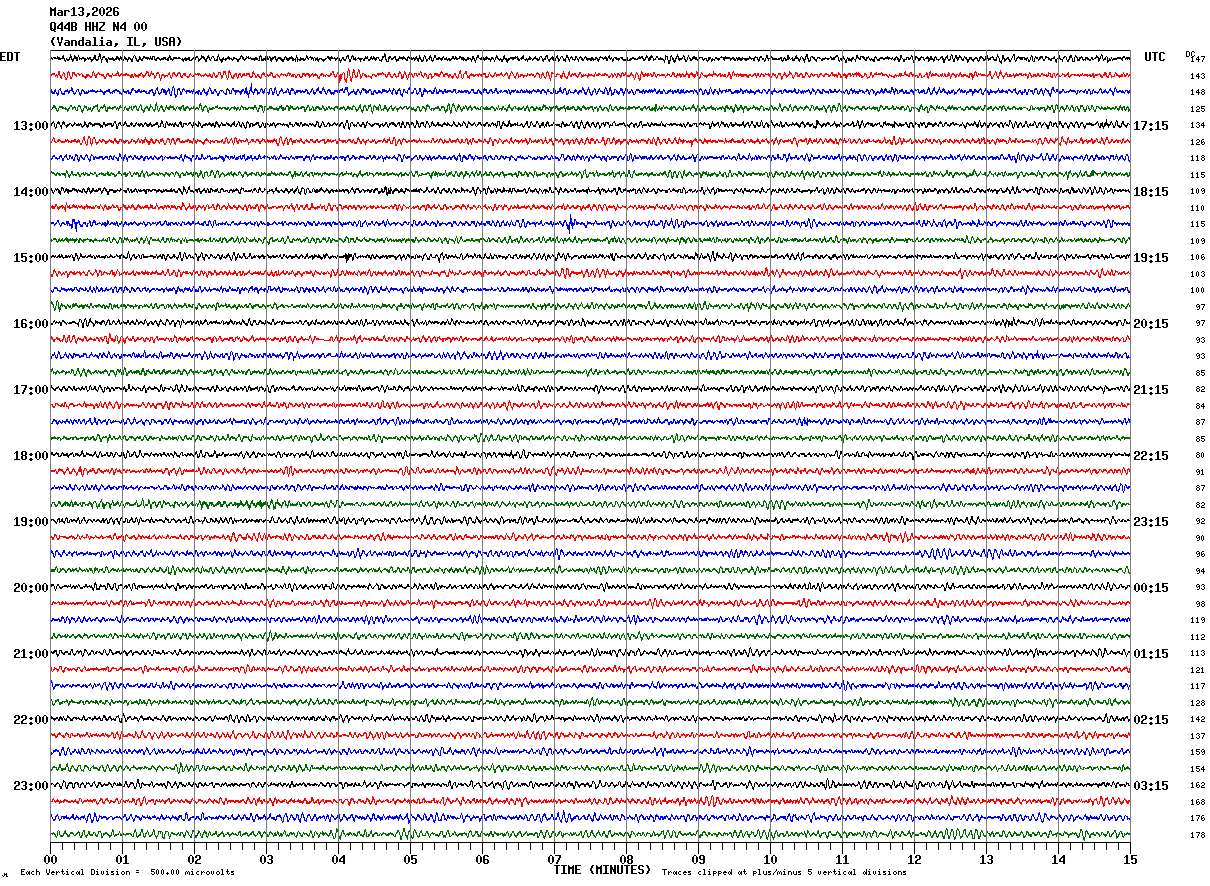The height and width of the screenshot is (886, 1210).
Task: Click minute tick label "06" on time axis
Action: point(482,859)
